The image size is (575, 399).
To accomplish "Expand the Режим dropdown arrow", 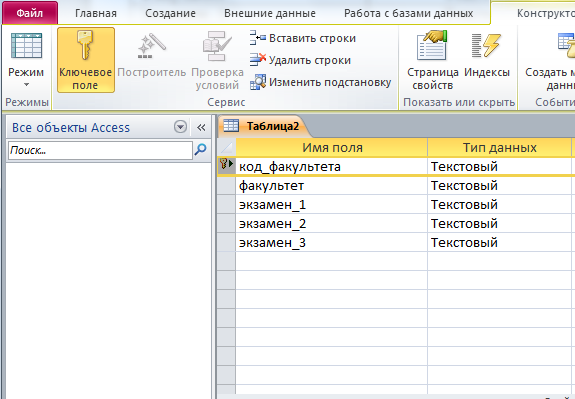I will click(26, 85).
